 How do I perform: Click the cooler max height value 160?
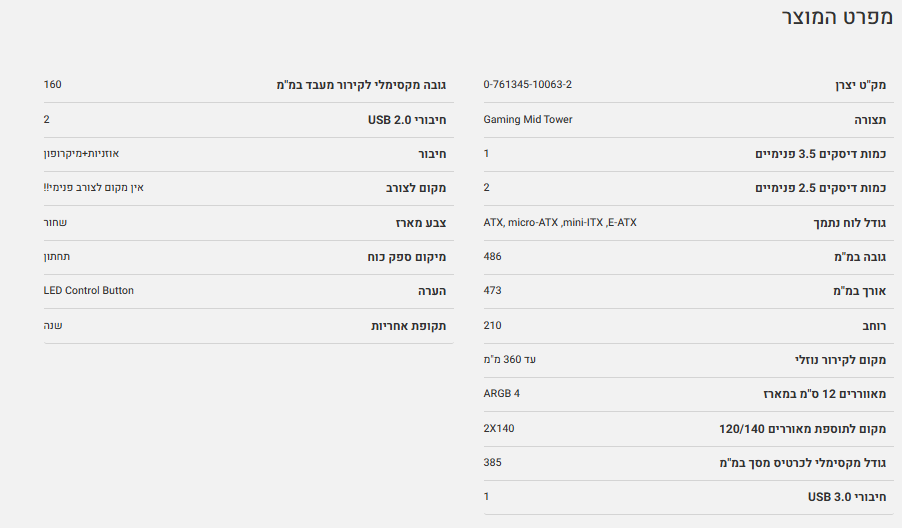52,85
